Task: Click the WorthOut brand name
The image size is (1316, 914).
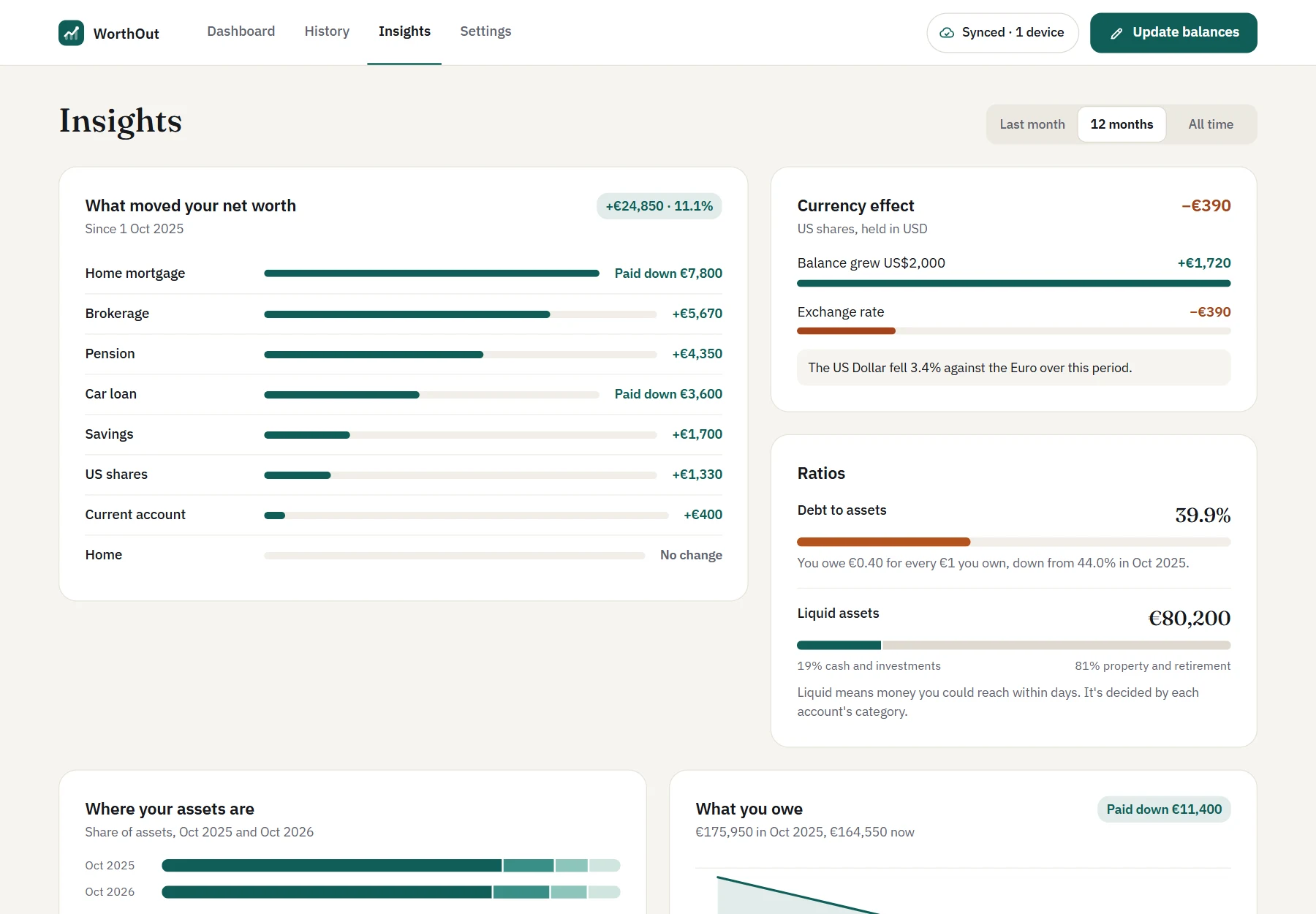Action: coord(126,34)
